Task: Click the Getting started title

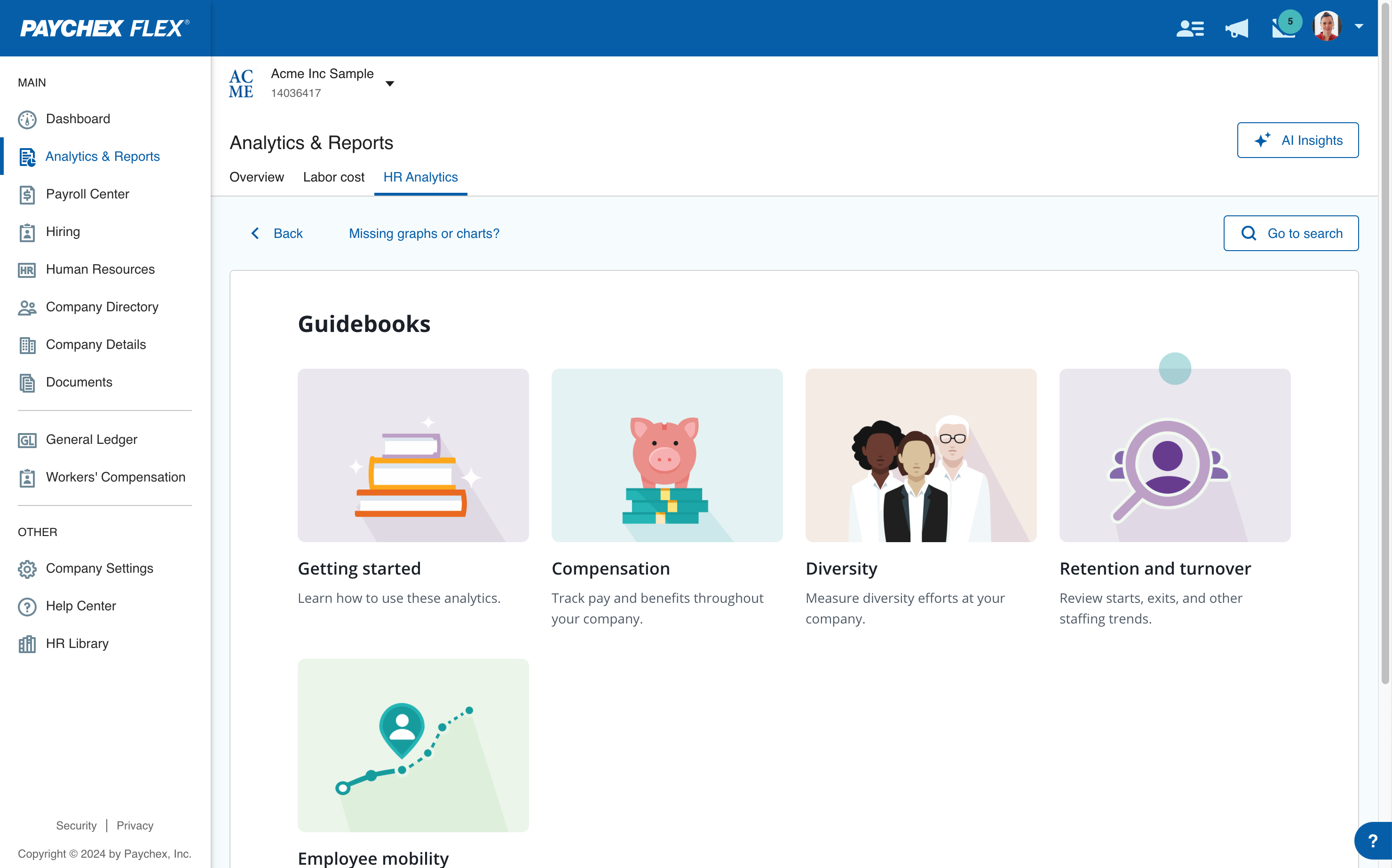Action: coord(359,568)
